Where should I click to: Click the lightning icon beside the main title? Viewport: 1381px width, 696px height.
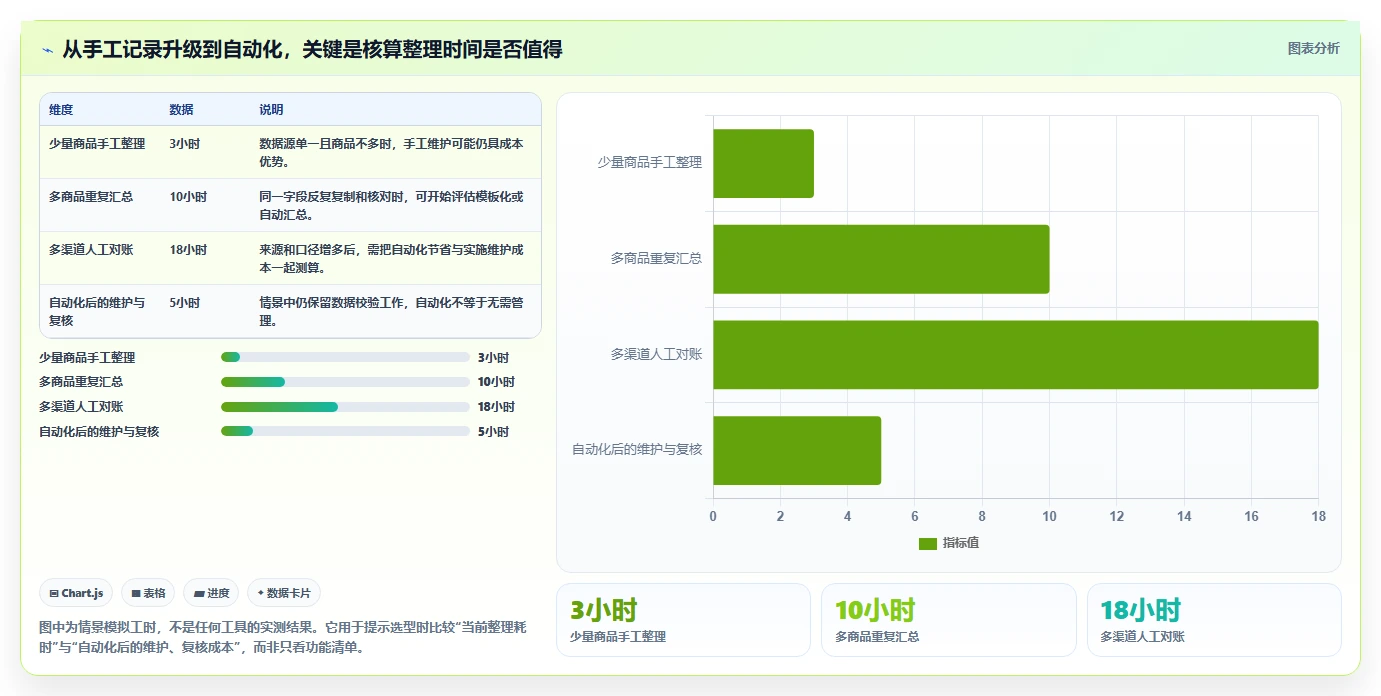(48, 49)
